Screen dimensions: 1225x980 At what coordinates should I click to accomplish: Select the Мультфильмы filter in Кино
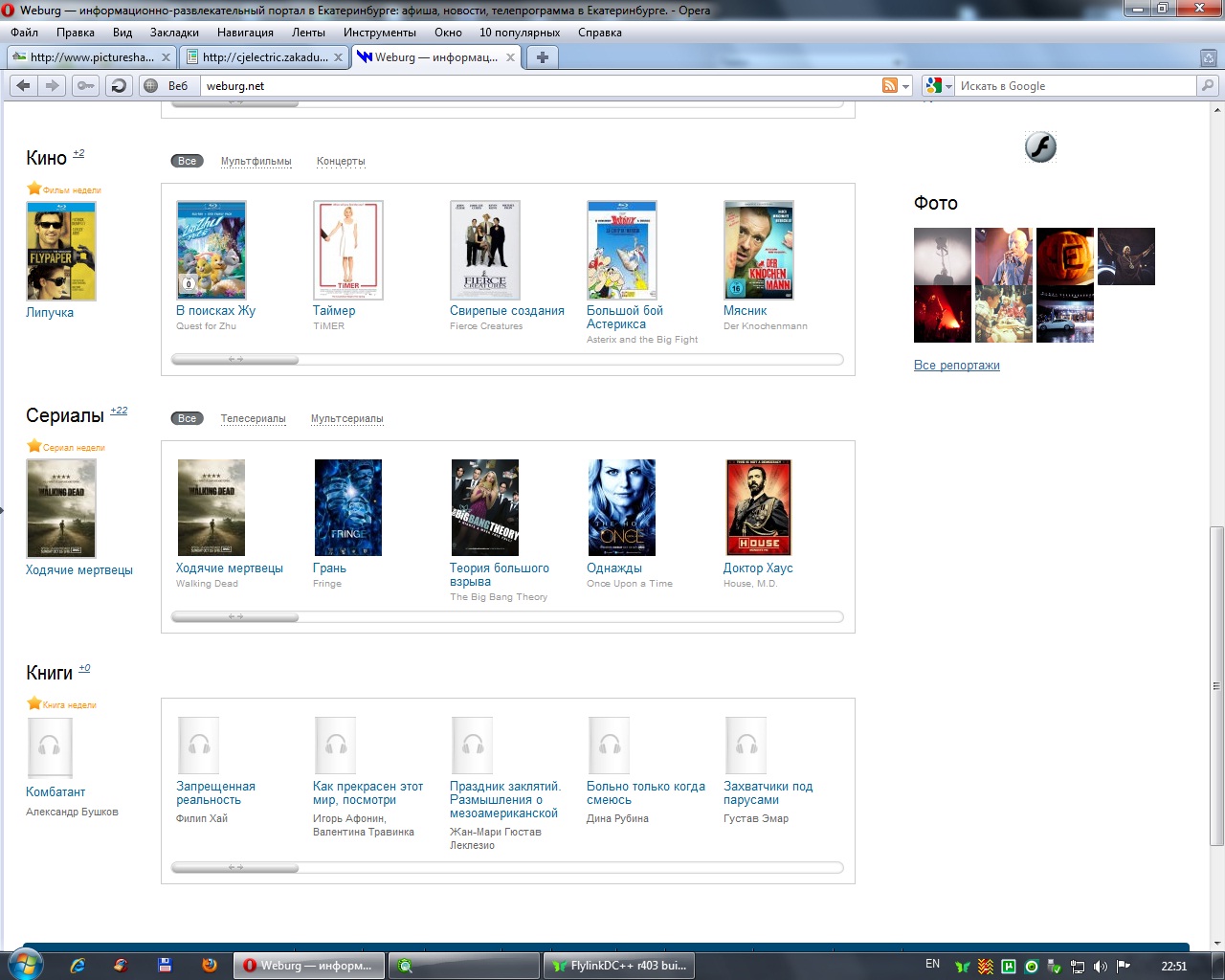tap(256, 161)
